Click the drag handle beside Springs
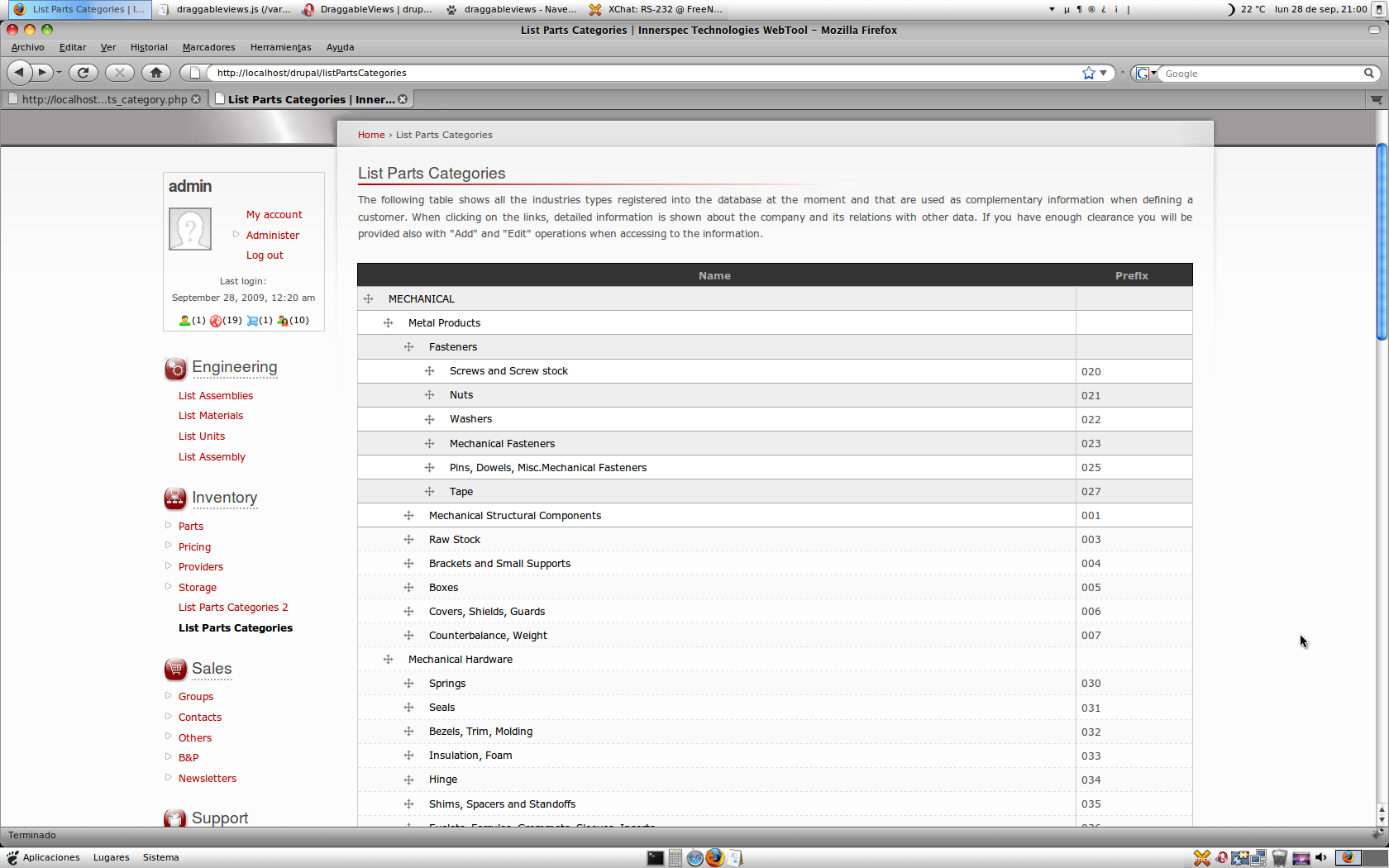The image size is (1389, 868). [409, 684]
